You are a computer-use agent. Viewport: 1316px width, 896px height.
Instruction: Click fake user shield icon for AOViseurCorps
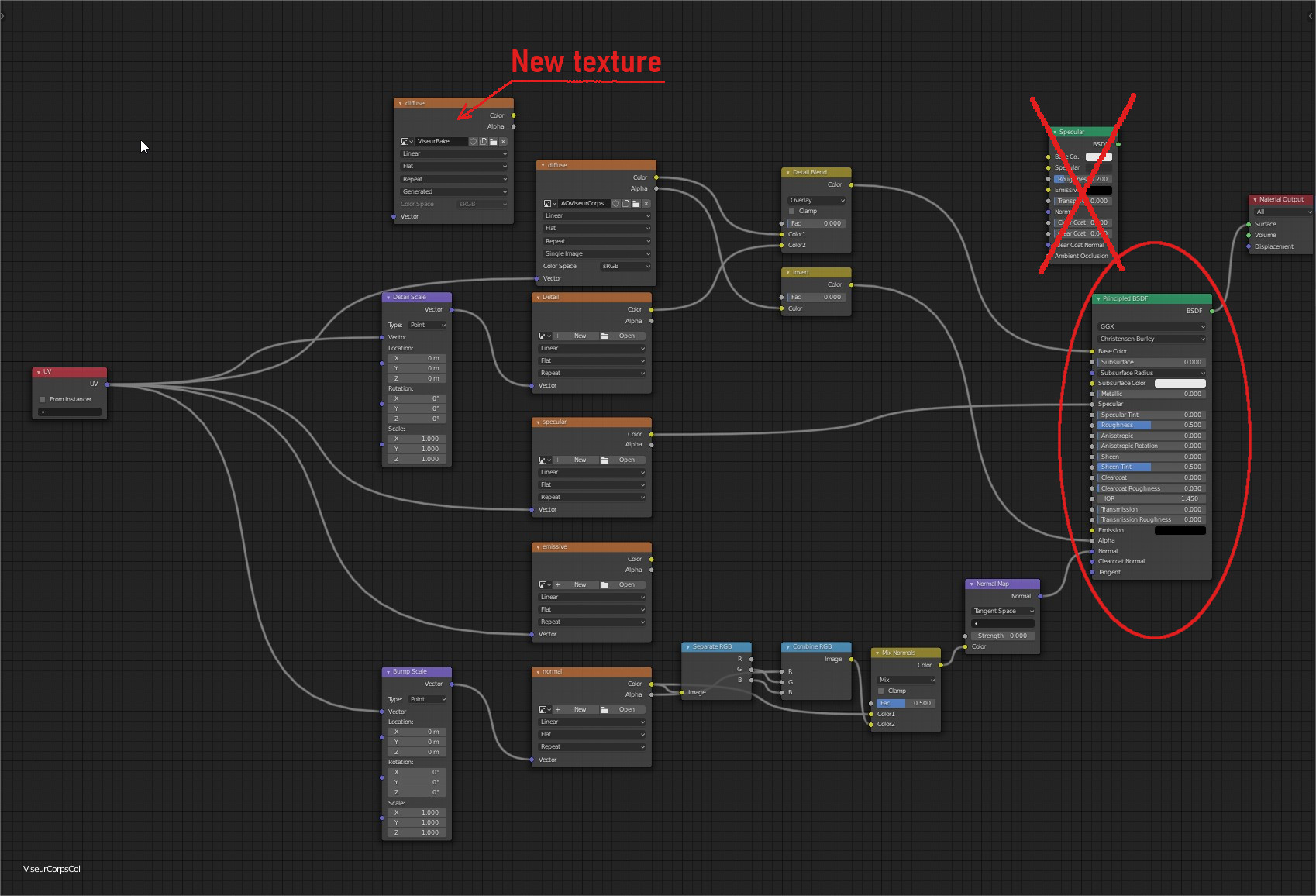coord(616,204)
